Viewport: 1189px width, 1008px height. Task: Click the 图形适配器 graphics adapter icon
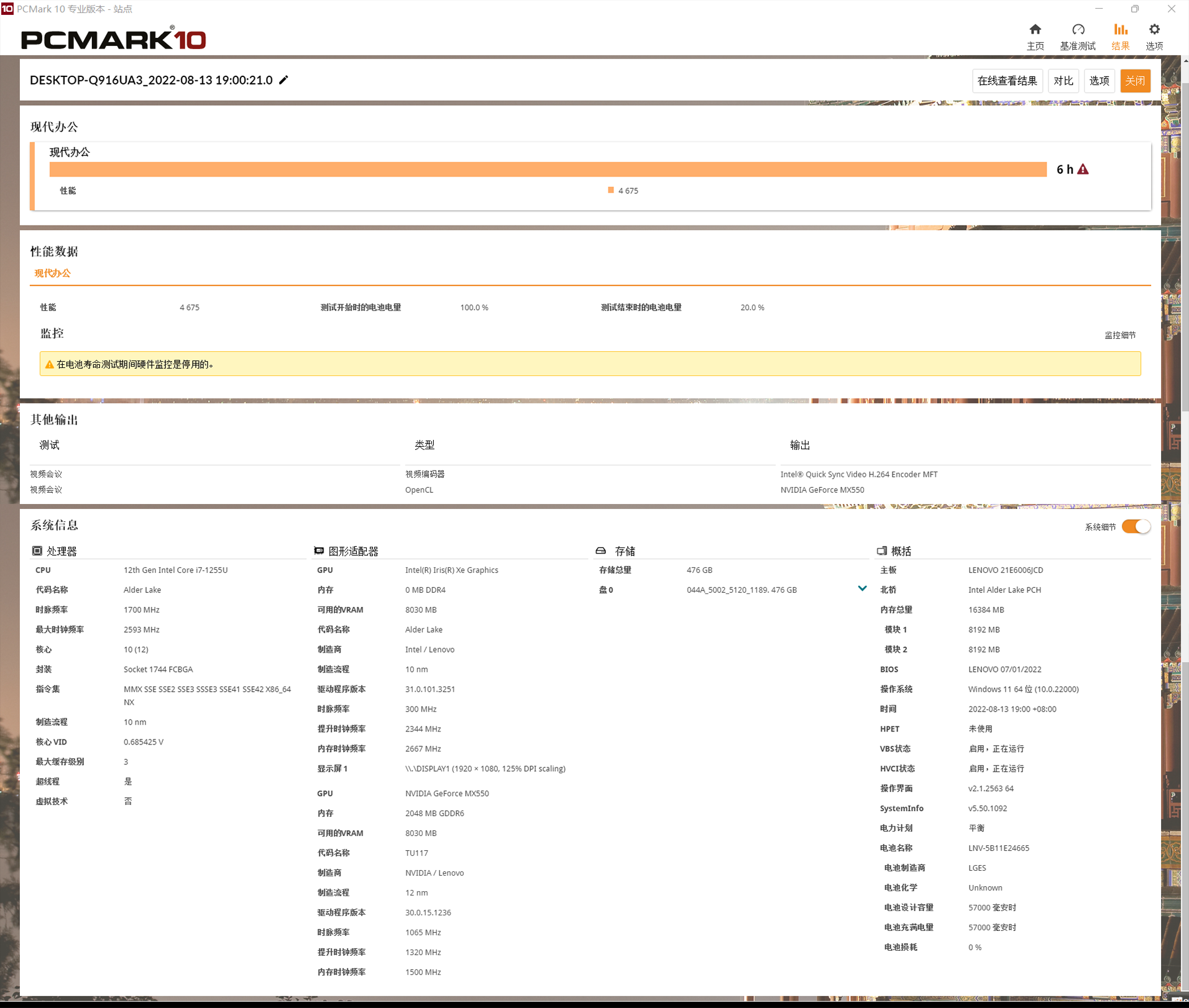point(319,551)
